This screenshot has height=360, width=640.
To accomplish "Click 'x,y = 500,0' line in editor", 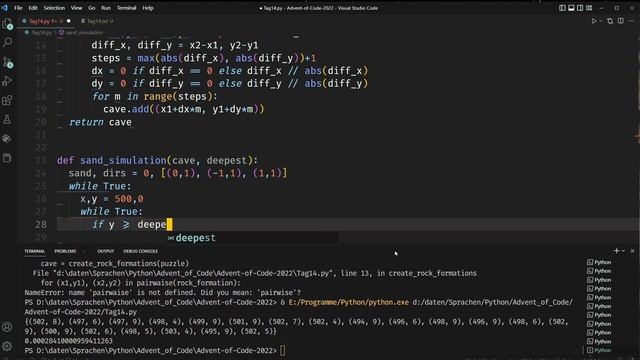I will [112, 199].
